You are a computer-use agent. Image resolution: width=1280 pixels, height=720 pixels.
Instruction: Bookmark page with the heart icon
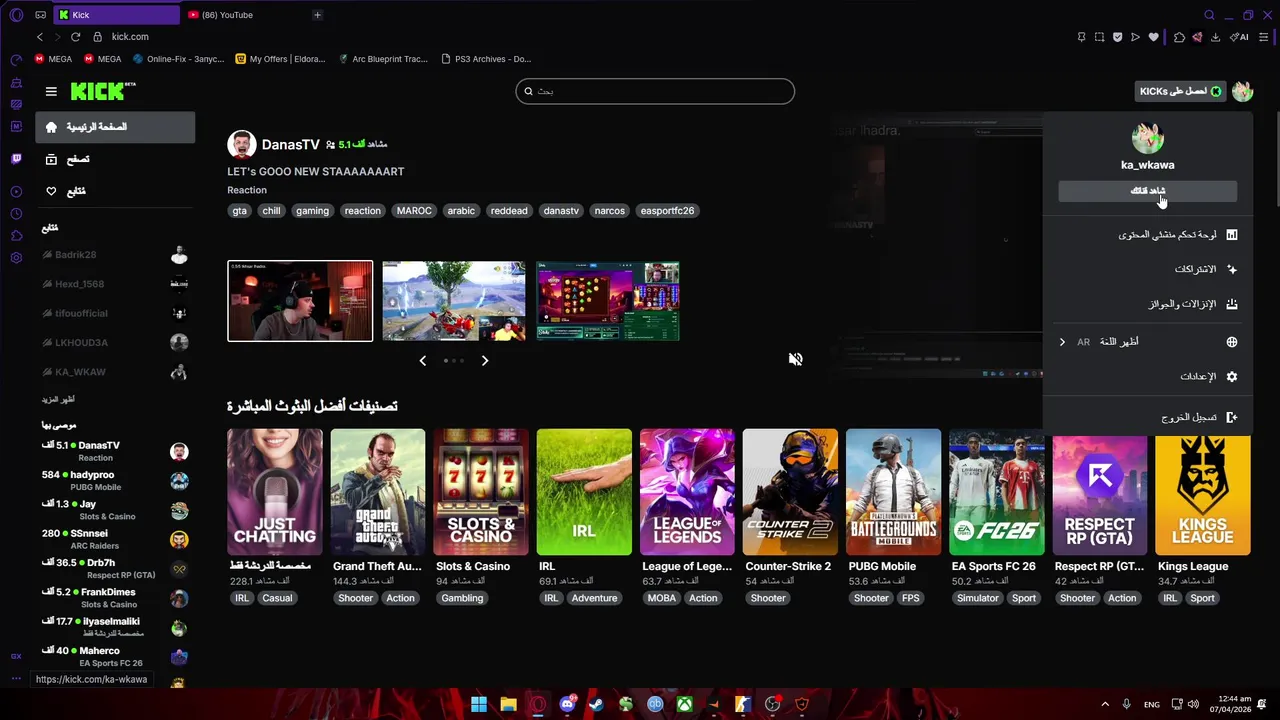click(x=1153, y=37)
